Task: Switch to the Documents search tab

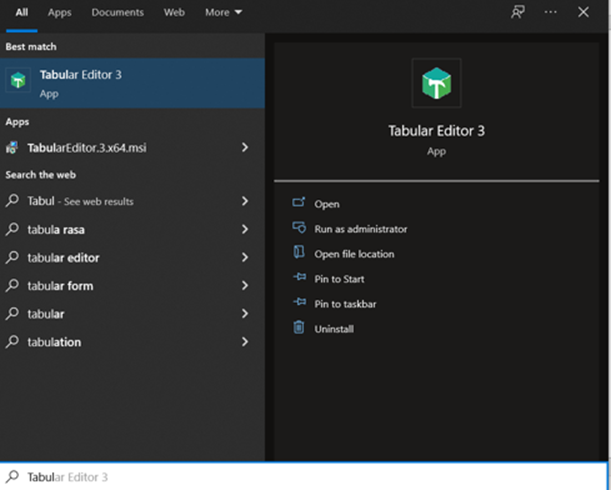Action: pos(118,12)
